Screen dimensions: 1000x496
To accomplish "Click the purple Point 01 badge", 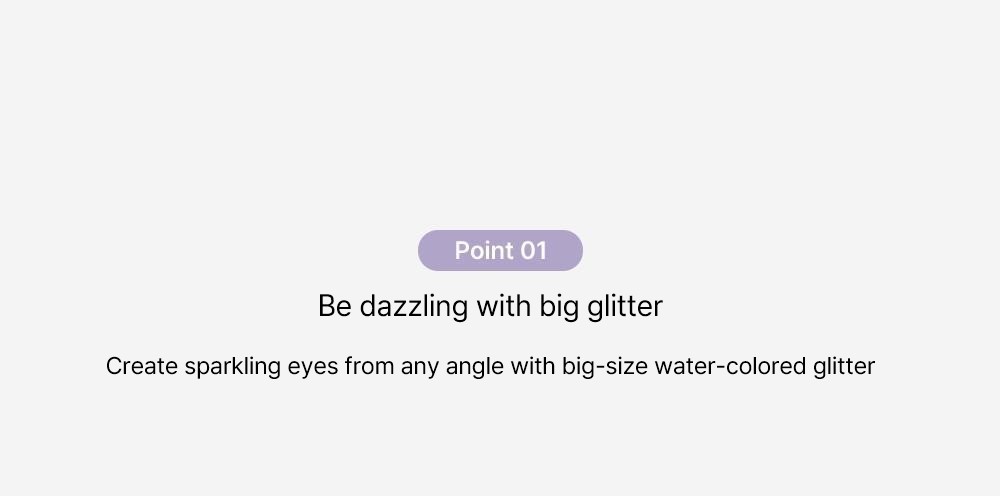I will [500, 251].
